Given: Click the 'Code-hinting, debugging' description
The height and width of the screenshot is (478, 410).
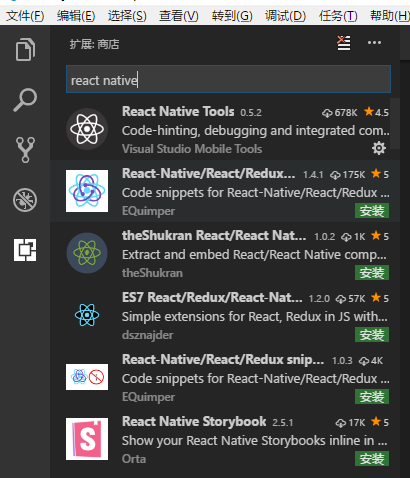Looking at the screenshot, I should (x=256, y=131).
